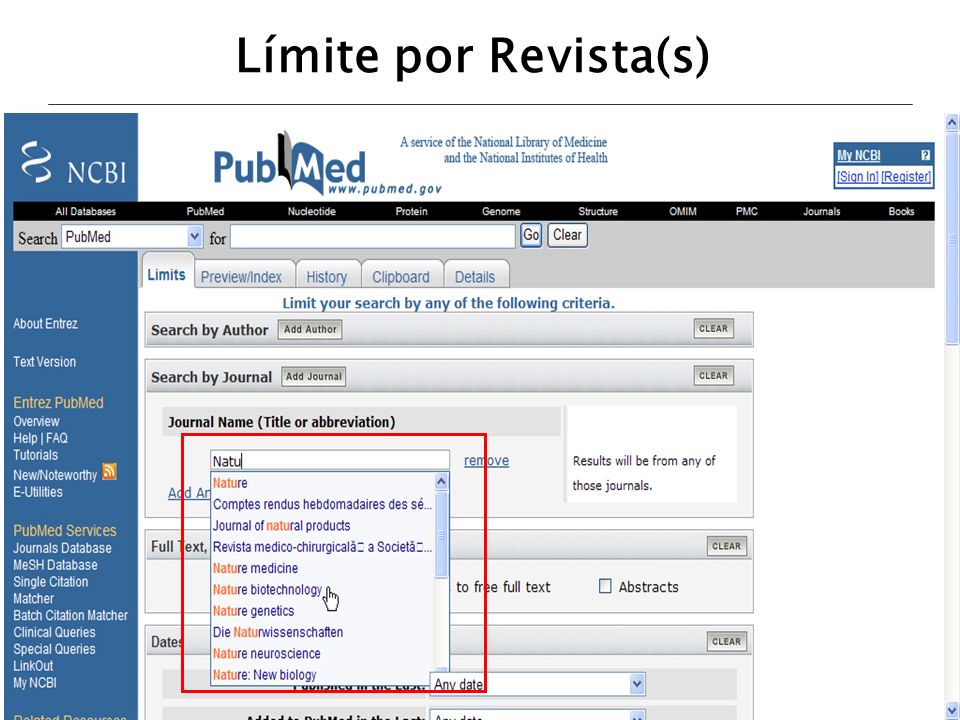Choose Die Naturwissenschaften suggestion

[278, 632]
